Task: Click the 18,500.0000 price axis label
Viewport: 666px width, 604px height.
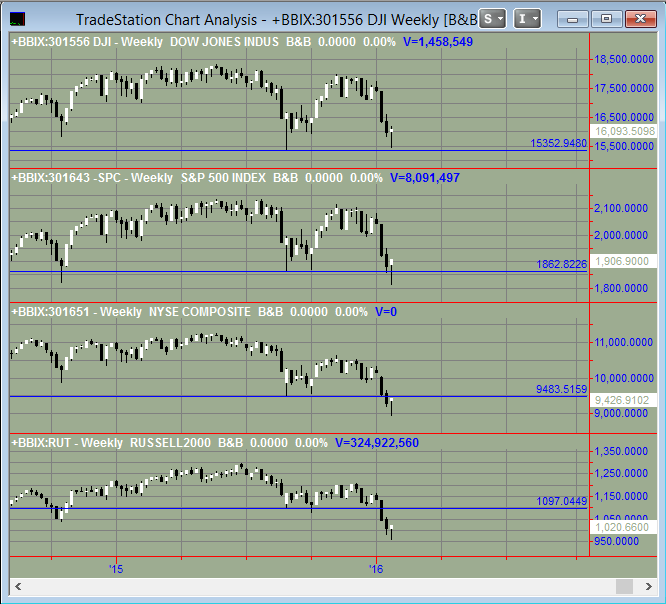Action: (x=624, y=59)
